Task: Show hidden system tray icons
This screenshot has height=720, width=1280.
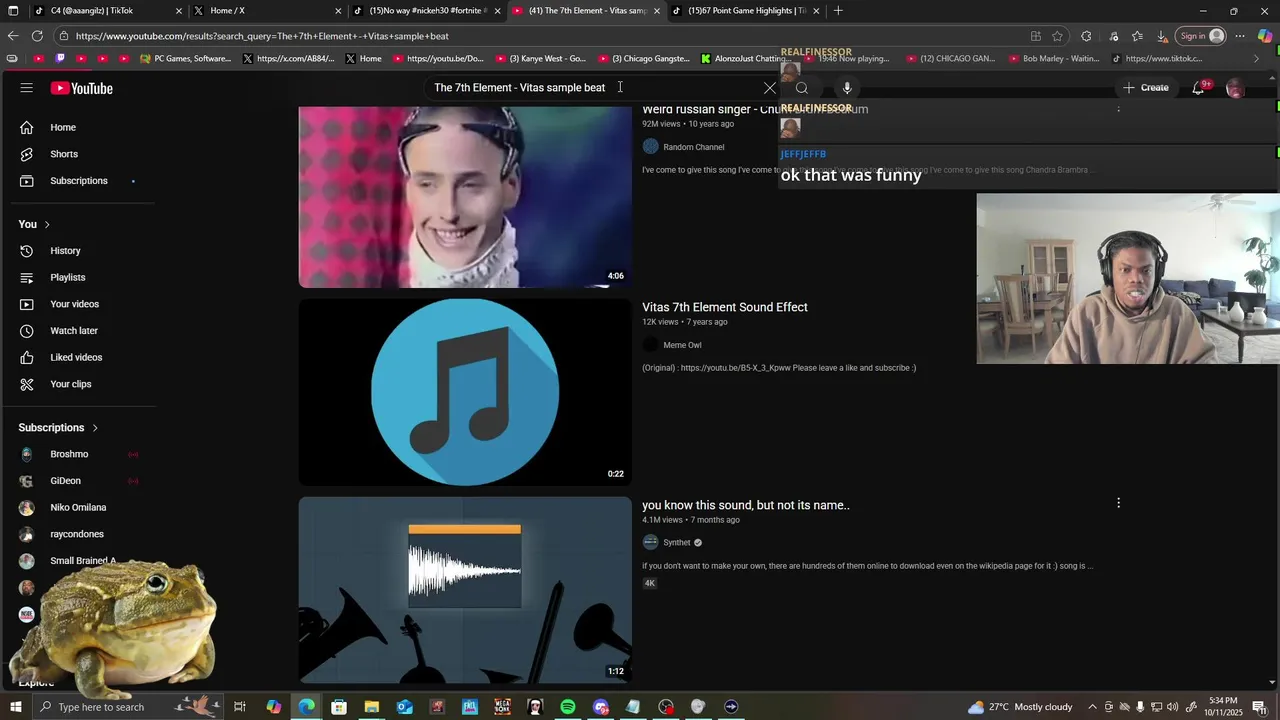Action: point(1092,707)
